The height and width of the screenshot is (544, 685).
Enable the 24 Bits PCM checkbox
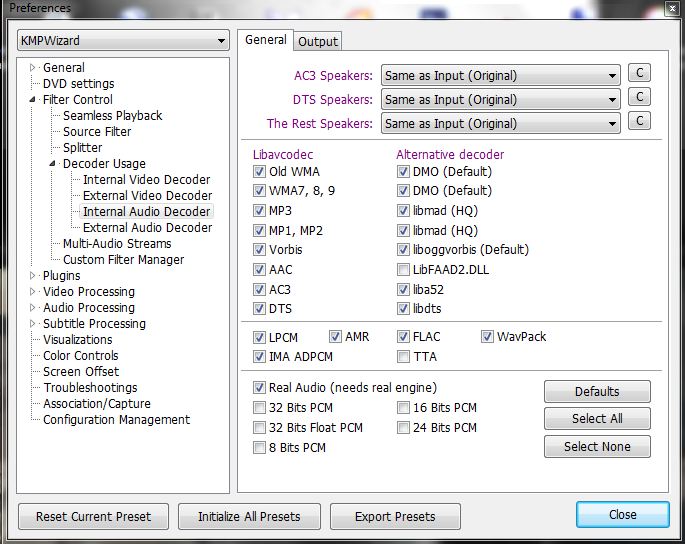click(403, 427)
